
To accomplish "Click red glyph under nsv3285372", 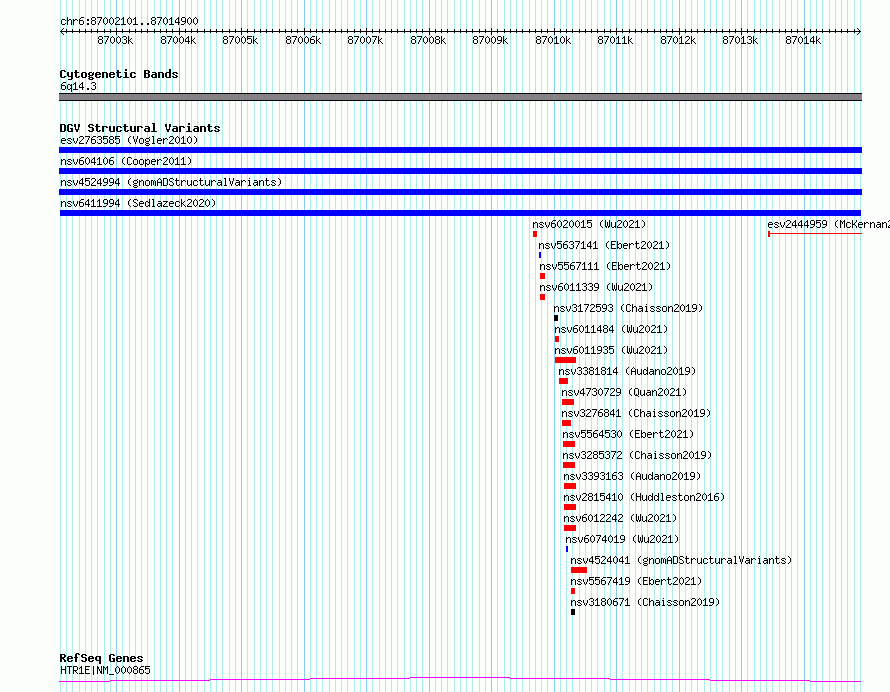I will pyautogui.click(x=569, y=465).
